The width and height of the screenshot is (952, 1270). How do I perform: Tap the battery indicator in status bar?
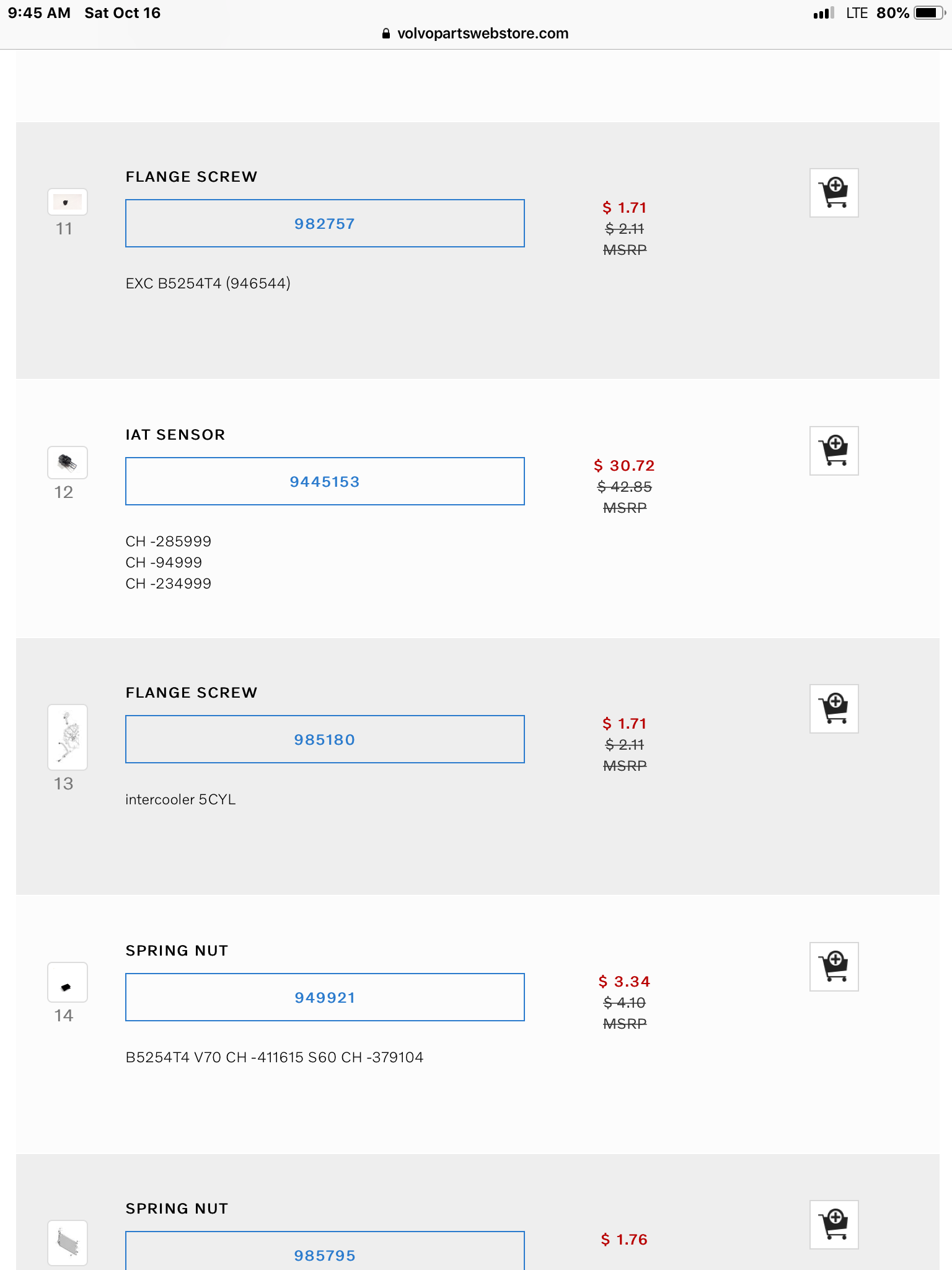[928, 13]
